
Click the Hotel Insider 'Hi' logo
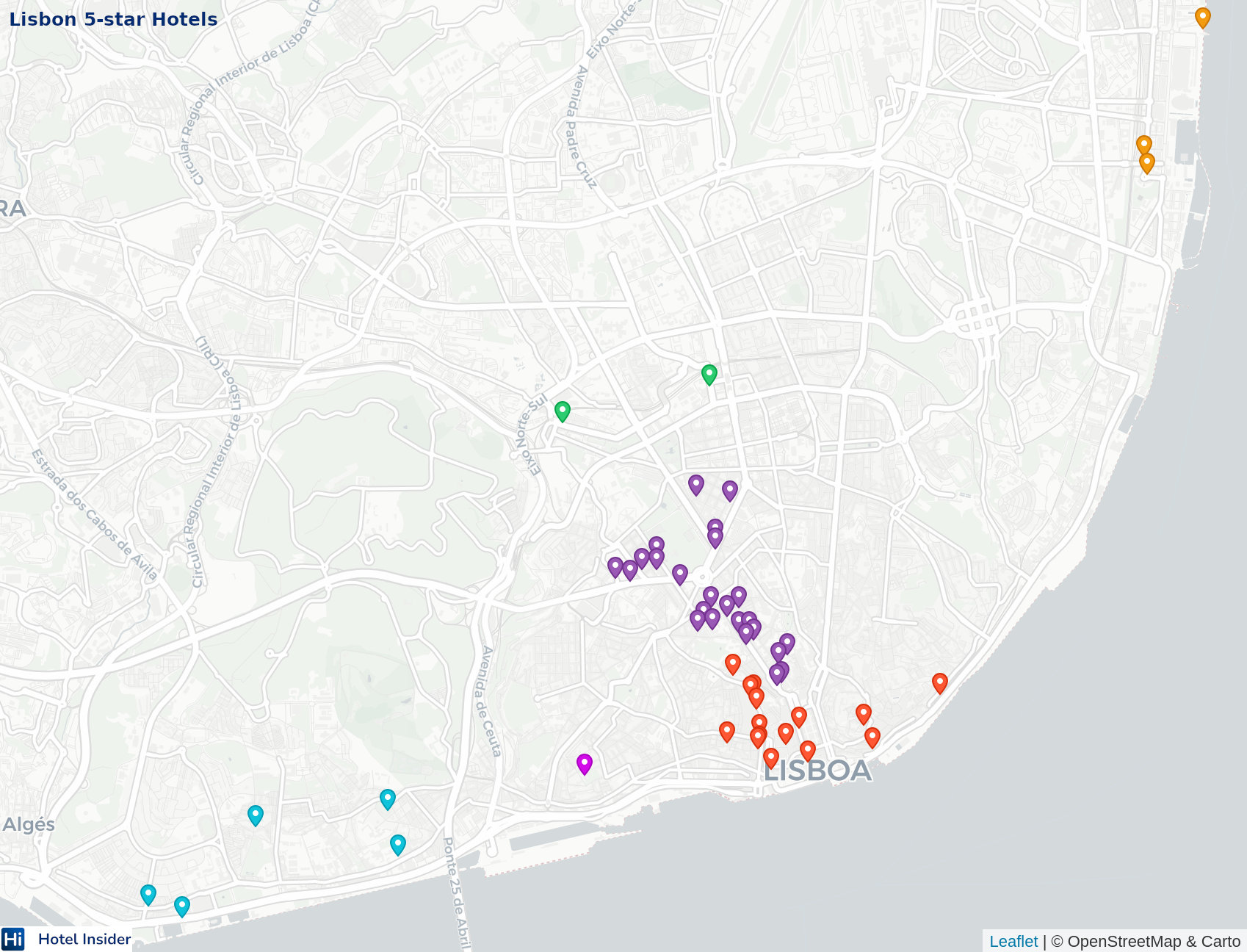coord(13,939)
